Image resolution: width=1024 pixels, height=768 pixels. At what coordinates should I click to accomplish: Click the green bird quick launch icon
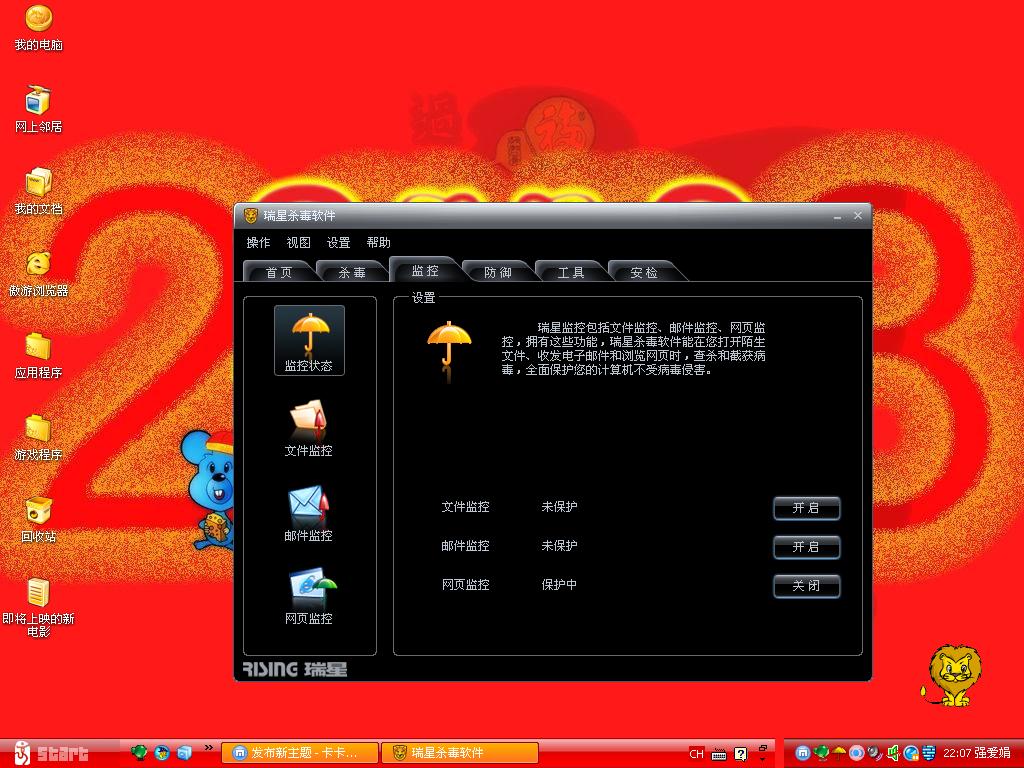(139, 753)
